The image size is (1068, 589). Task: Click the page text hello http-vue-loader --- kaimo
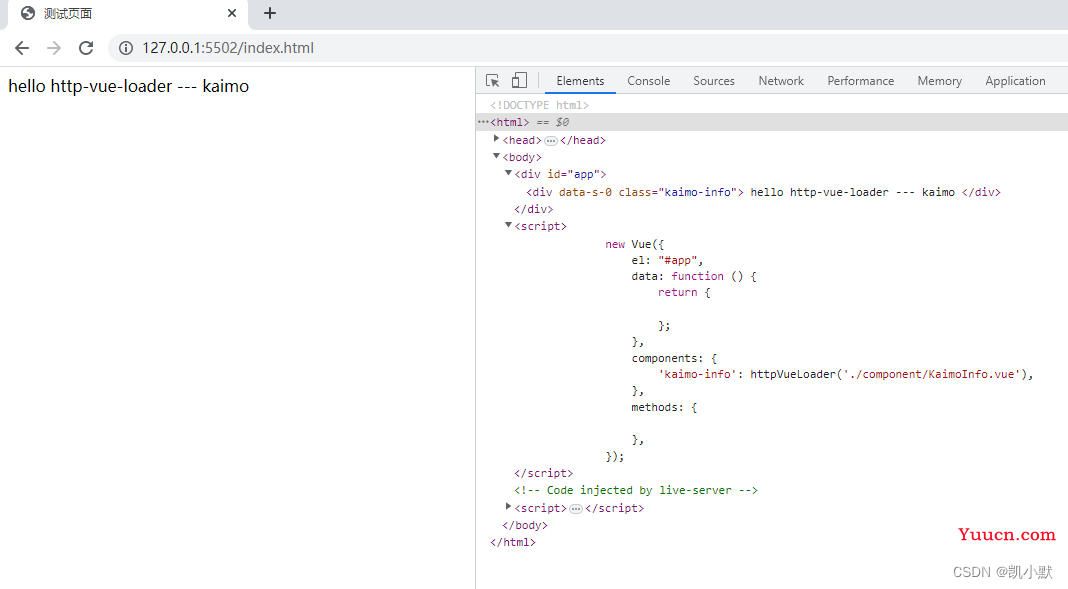tap(129, 86)
